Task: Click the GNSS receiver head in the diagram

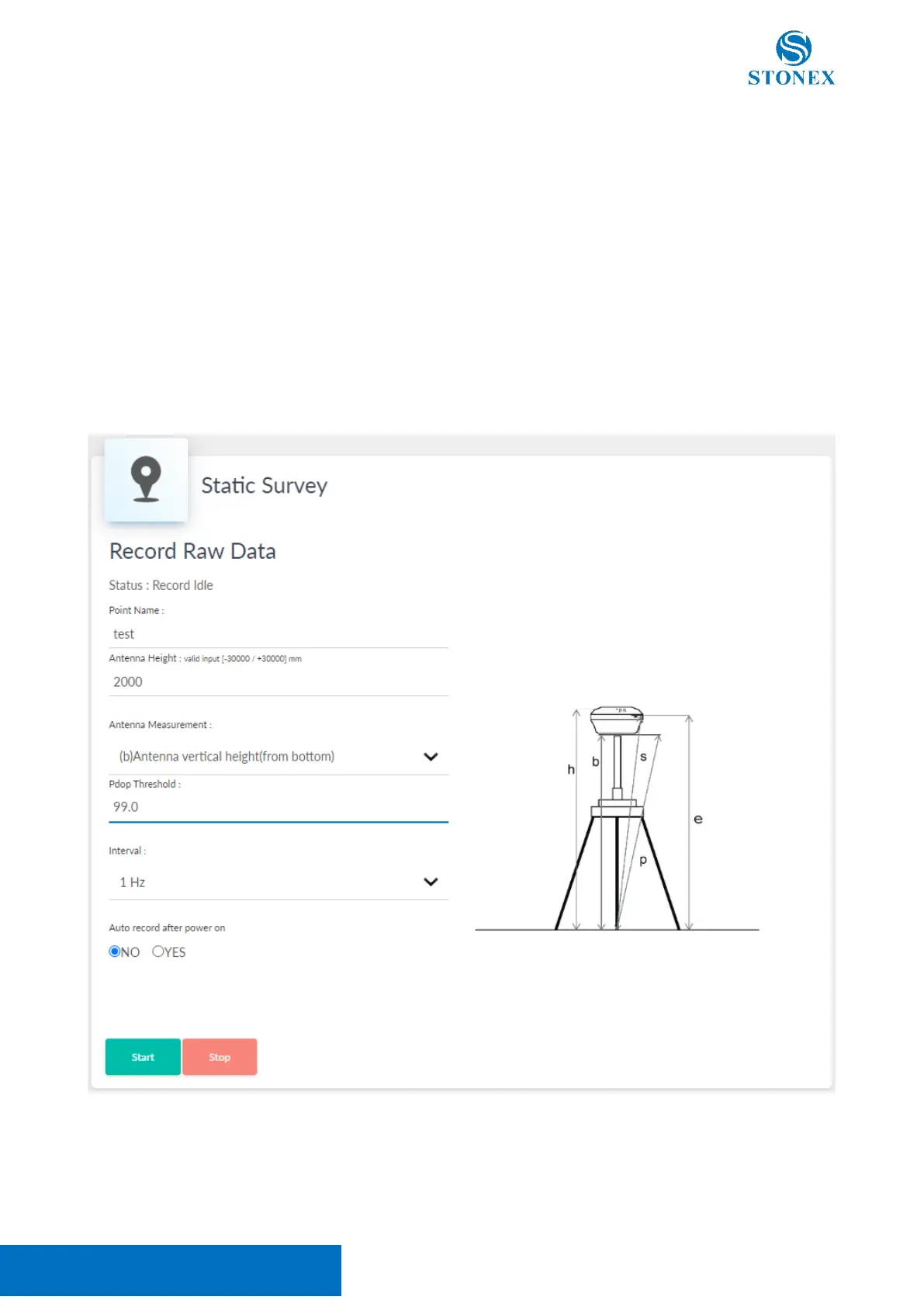Action: 617,719
